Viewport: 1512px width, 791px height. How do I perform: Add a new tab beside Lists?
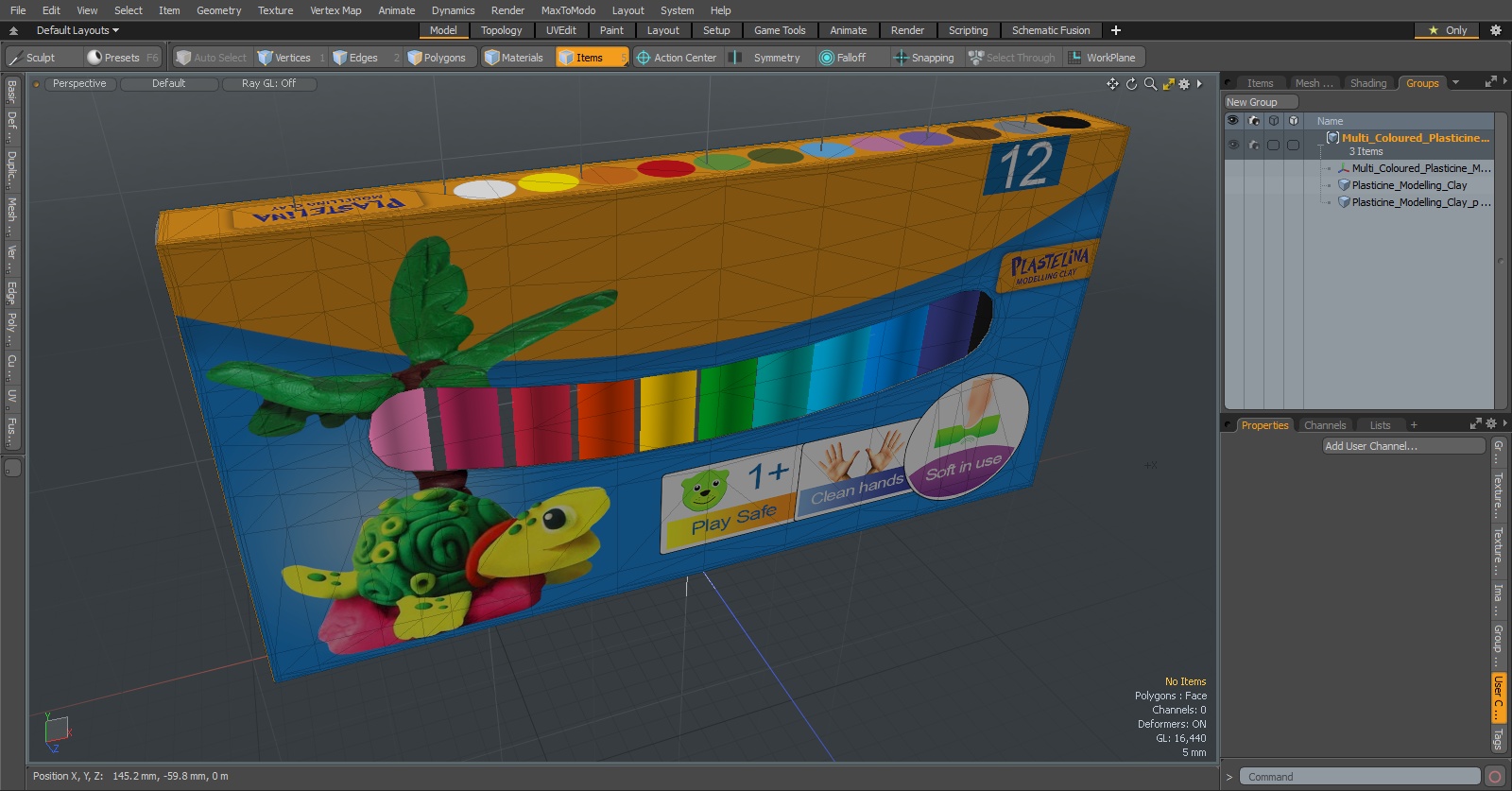(x=1414, y=425)
